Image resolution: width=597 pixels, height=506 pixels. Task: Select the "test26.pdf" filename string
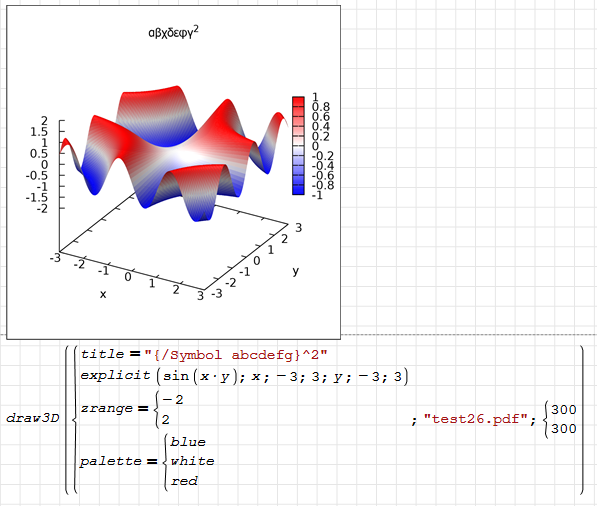click(x=476, y=419)
